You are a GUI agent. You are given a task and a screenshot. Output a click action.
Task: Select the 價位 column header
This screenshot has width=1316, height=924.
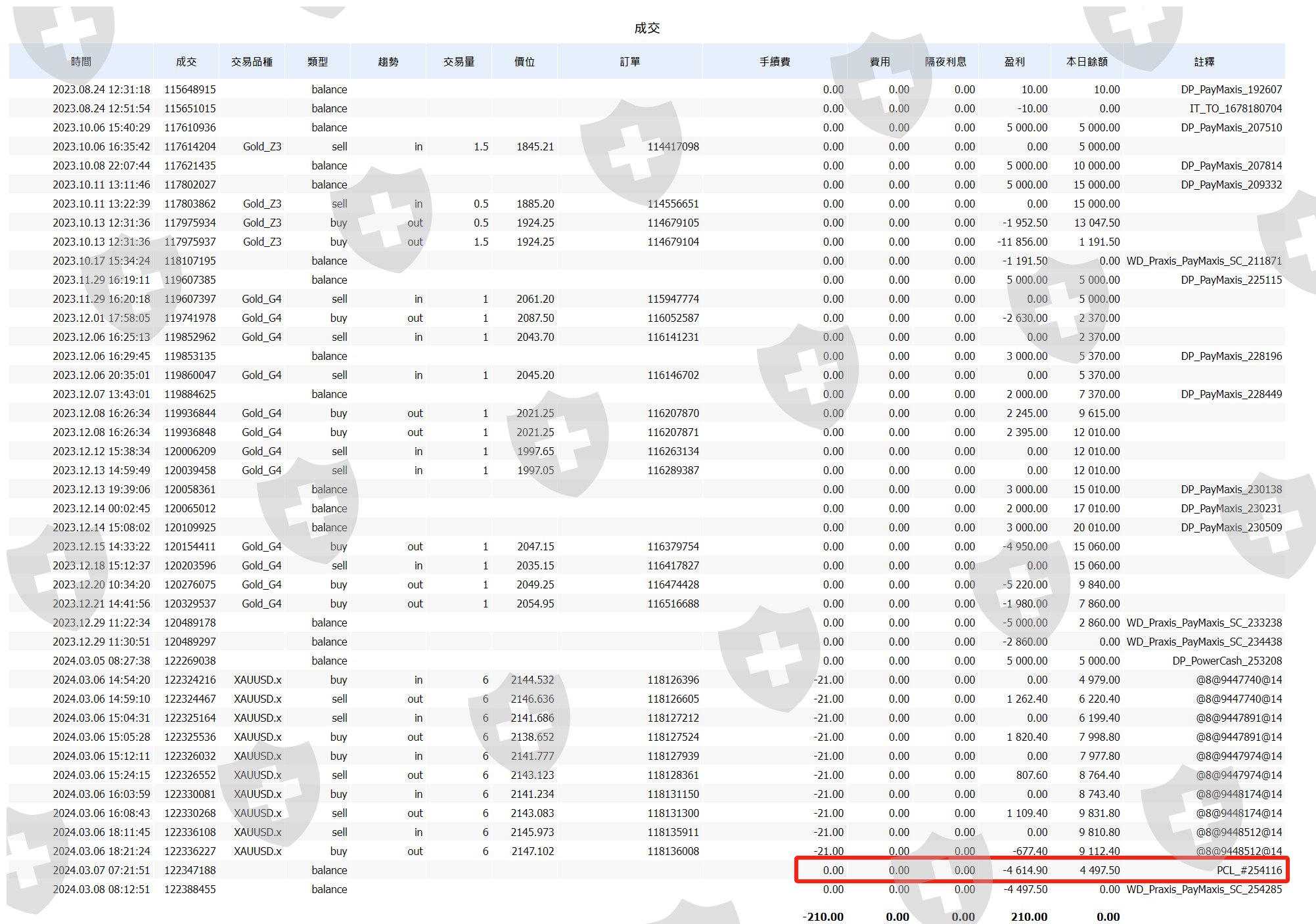pos(524,62)
